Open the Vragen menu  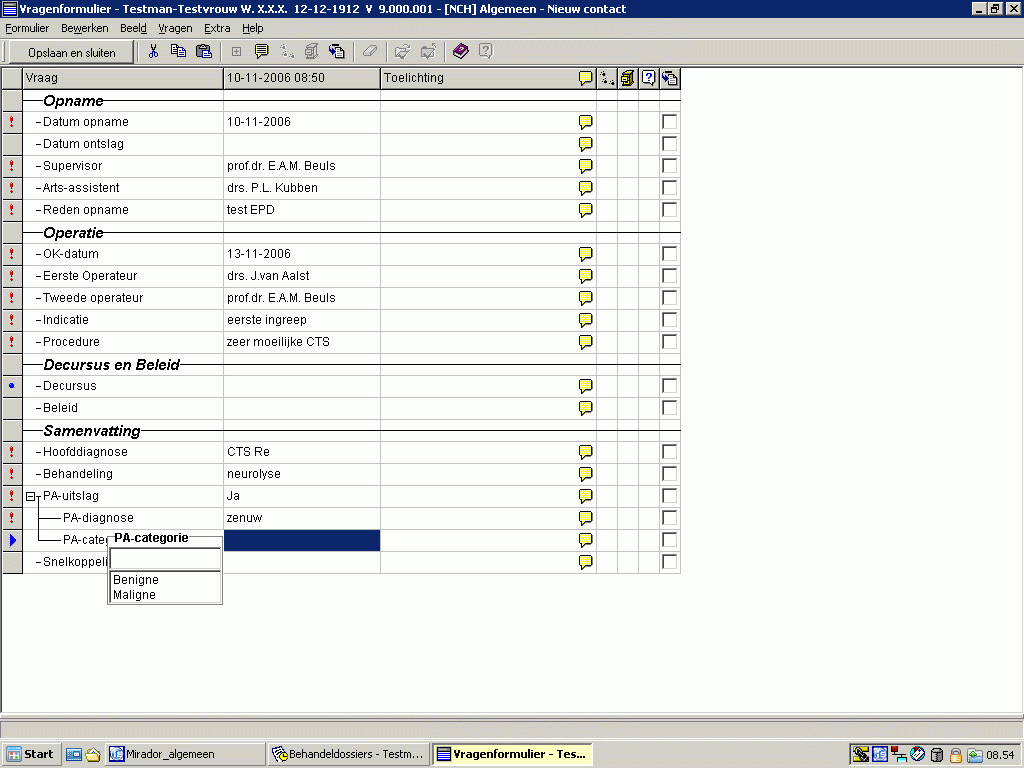(x=175, y=28)
